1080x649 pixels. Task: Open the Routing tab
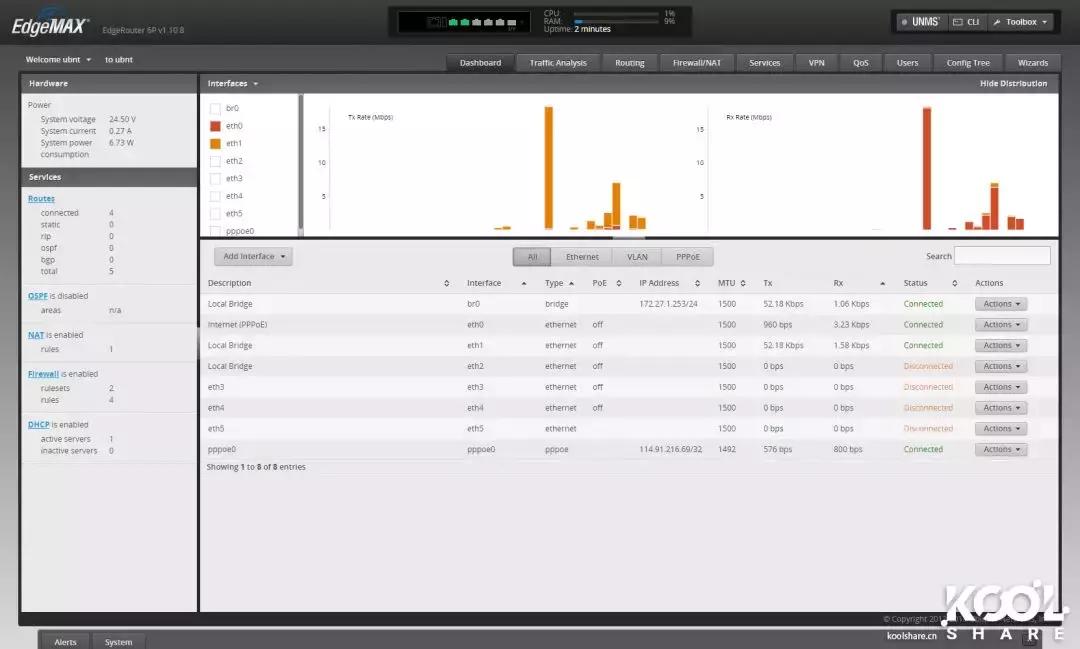(630, 63)
